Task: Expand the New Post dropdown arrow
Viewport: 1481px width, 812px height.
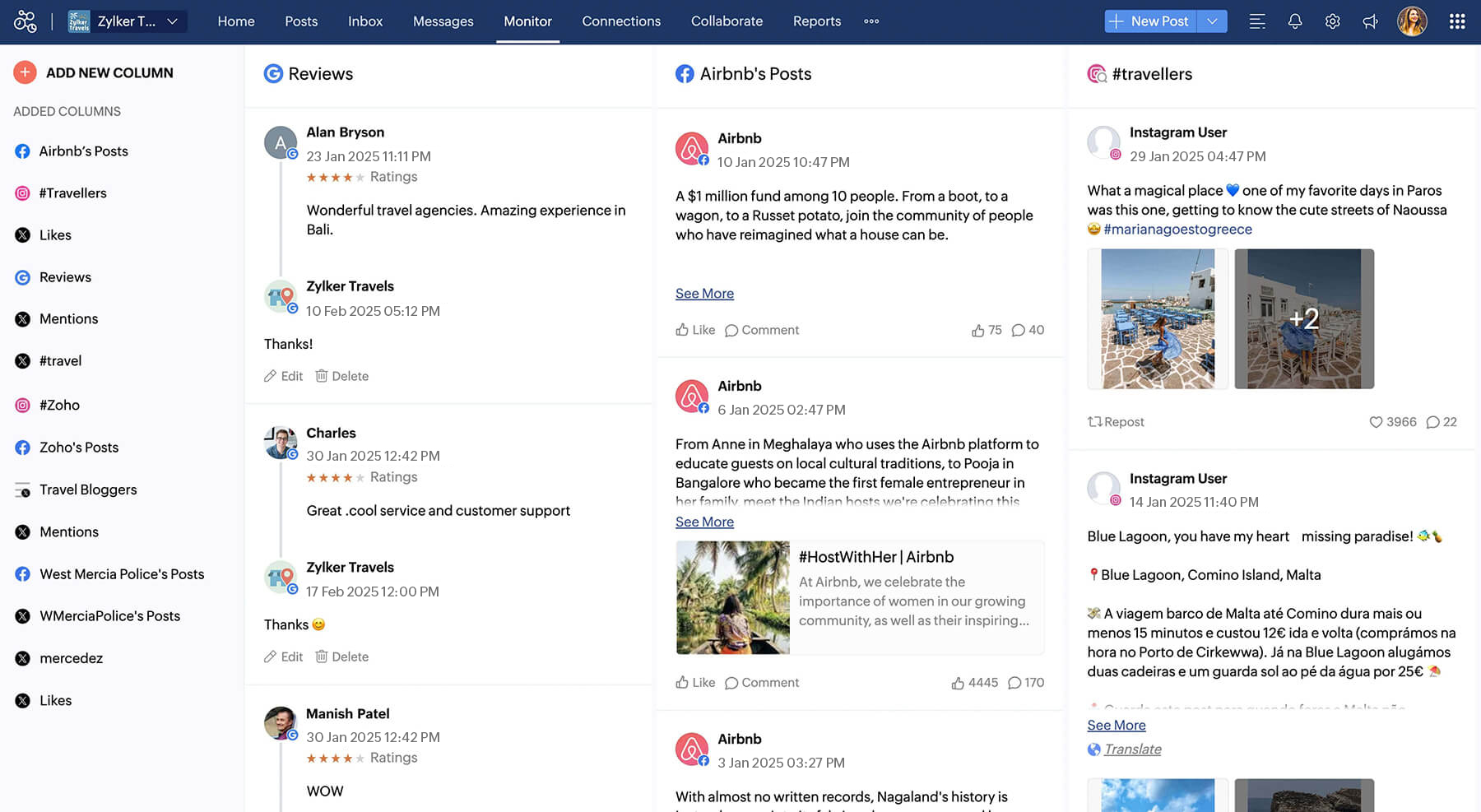Action: 1212,21
